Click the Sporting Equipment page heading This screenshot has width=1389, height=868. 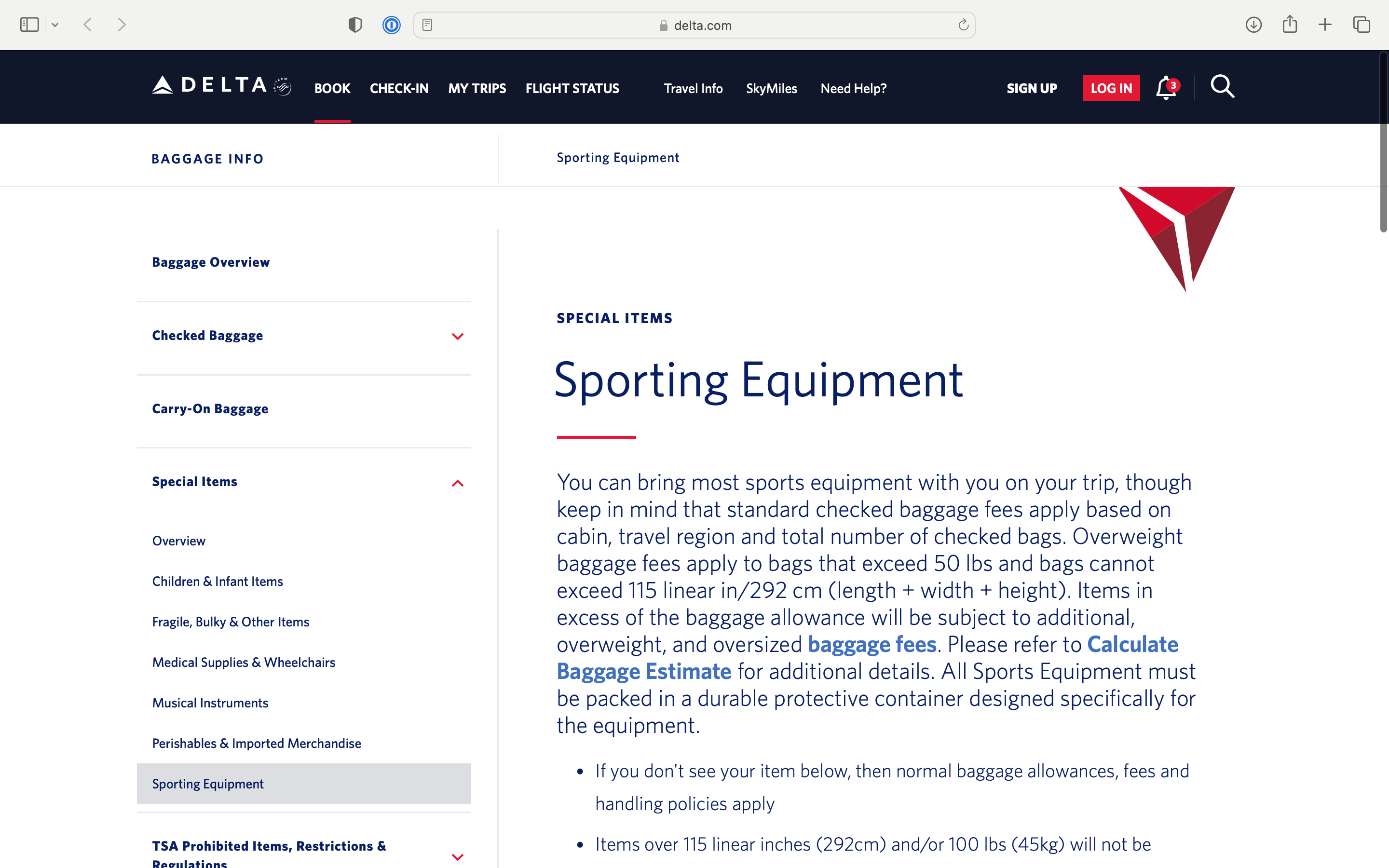(x=758, y=380)
